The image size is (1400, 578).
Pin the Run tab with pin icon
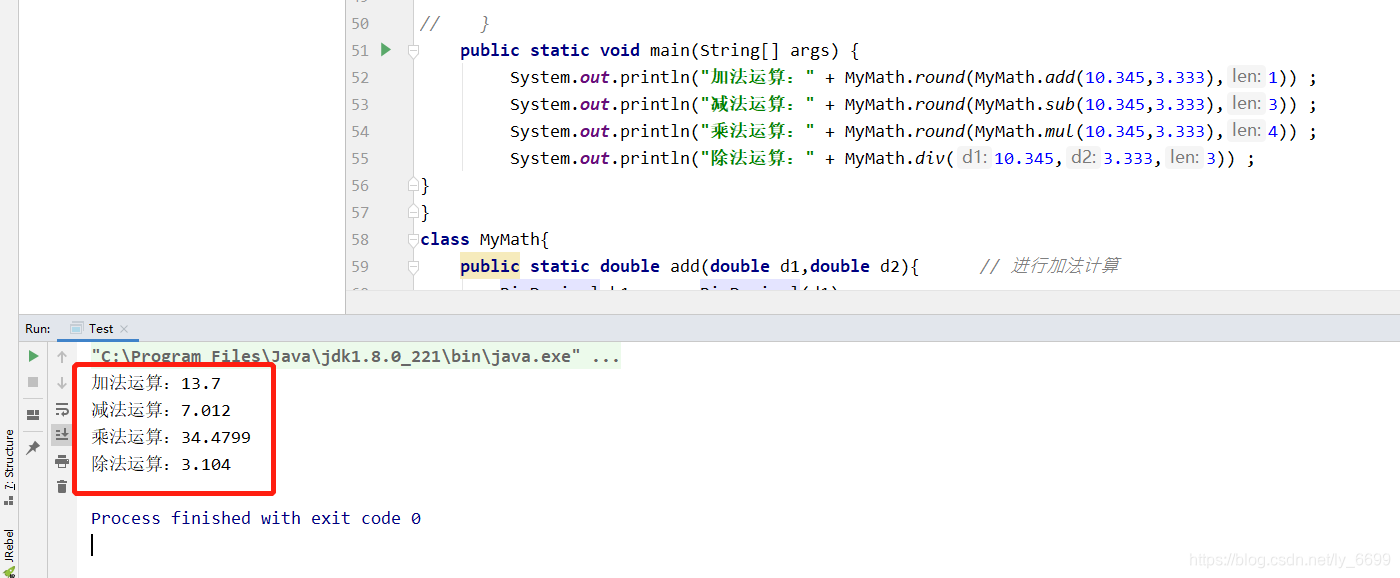tap(33, 447)
